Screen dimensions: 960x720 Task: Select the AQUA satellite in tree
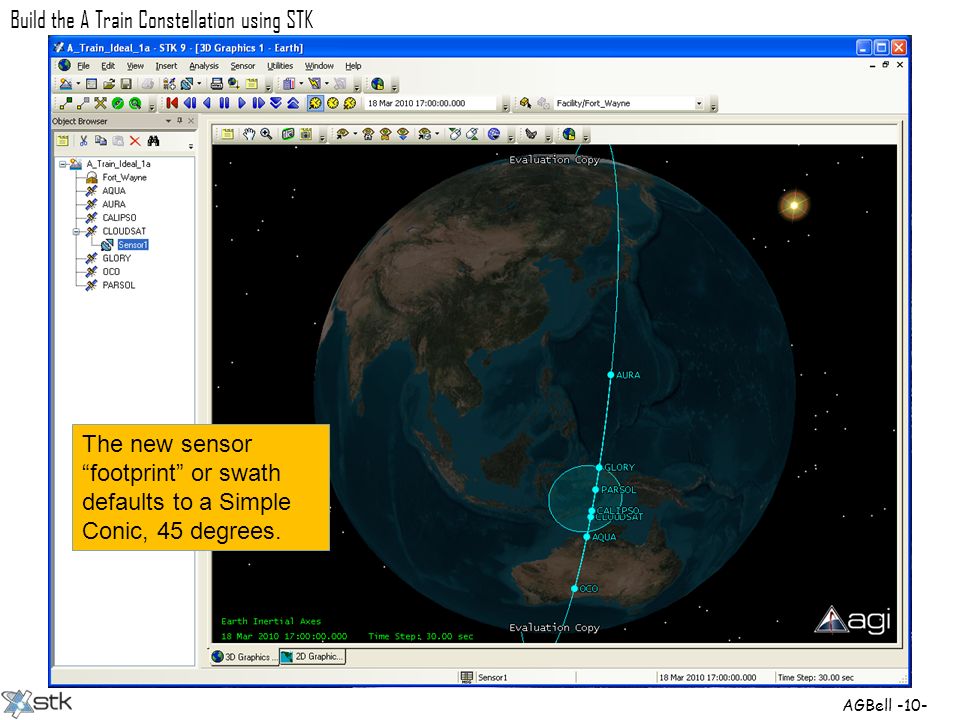point(114,191)
